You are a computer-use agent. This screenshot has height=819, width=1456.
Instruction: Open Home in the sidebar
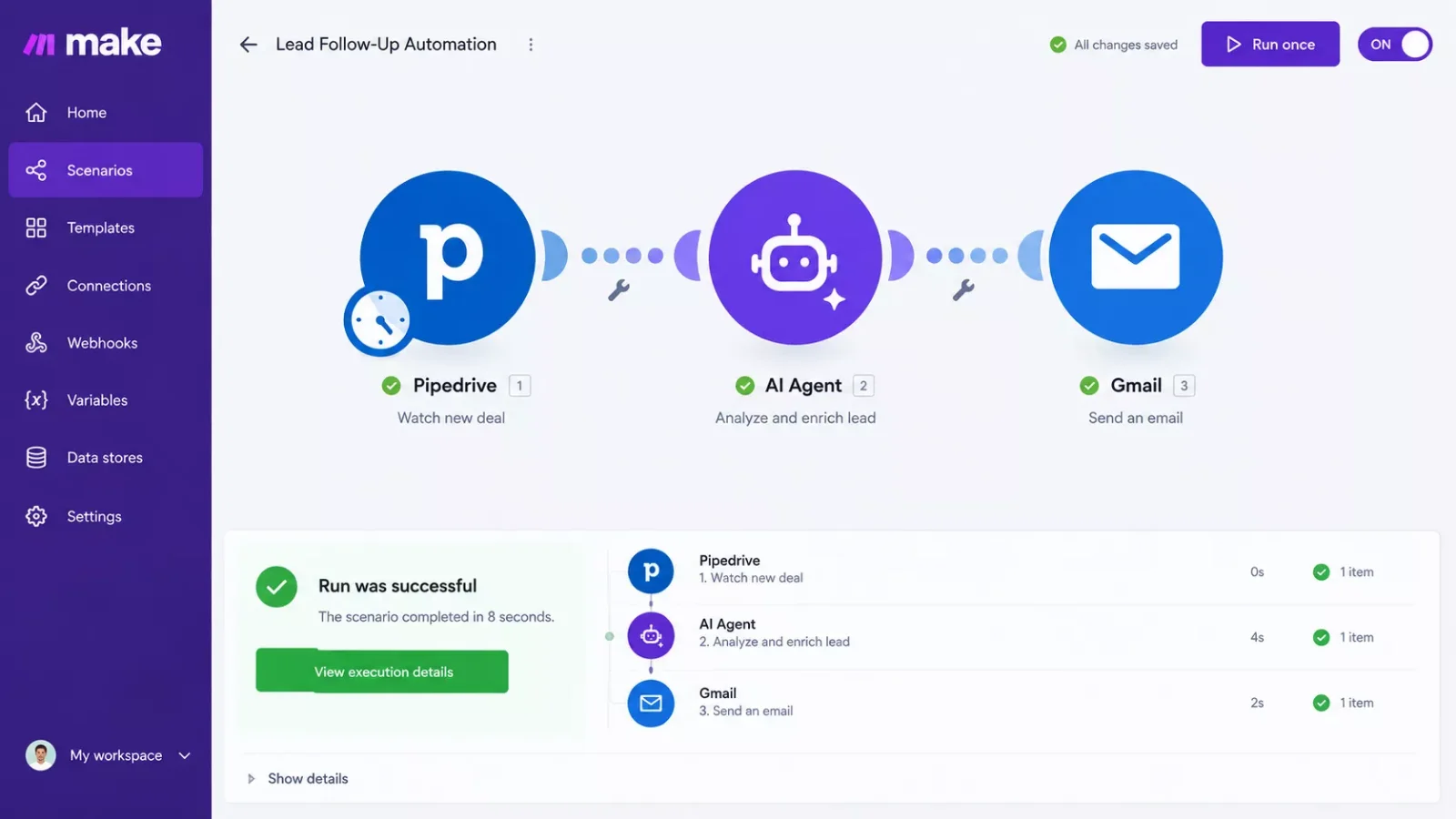point(106,113)
